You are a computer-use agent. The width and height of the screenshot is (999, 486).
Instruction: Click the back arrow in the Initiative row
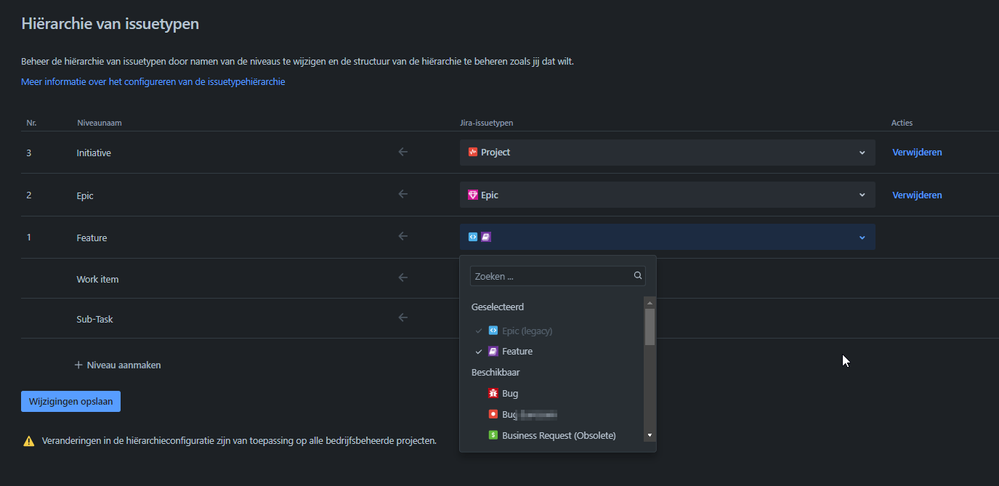(403, 152)
